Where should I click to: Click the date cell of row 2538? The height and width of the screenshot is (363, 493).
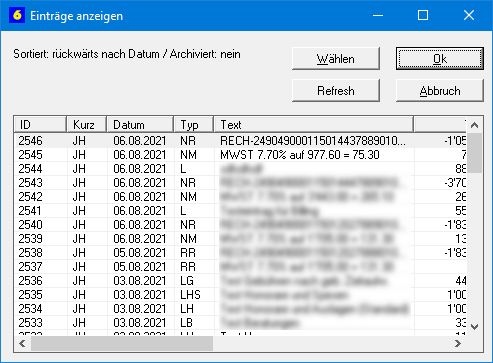pyautogui.click(x=139, y=253)
